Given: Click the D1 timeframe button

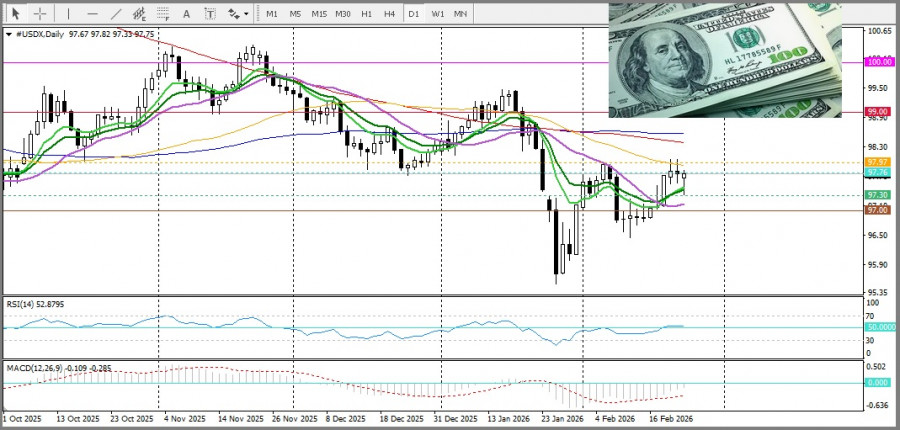Looking at the screenshot, I should pyautogui.click(x=414, y=14).
